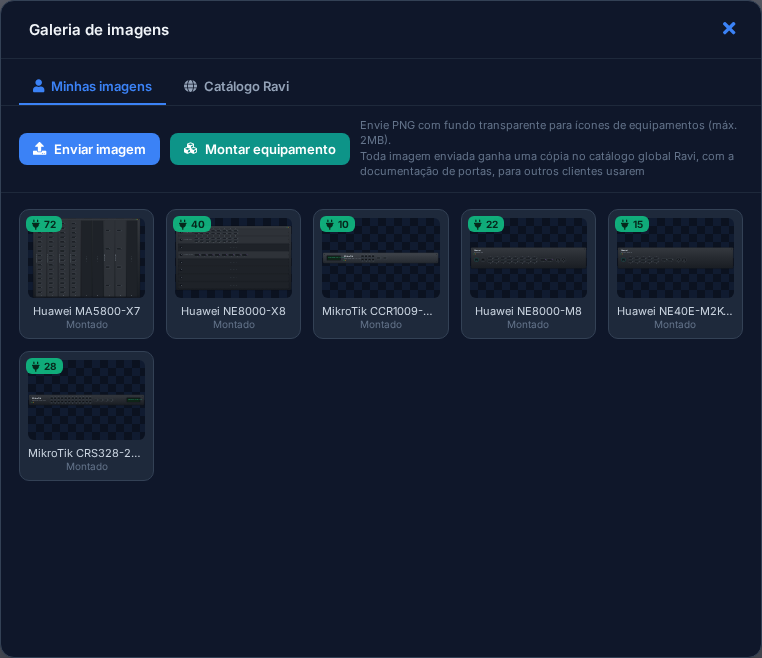Open the Catálogo Ravi tab
Viewport: 762px width, 658px height.
click(x=236, y=87)
